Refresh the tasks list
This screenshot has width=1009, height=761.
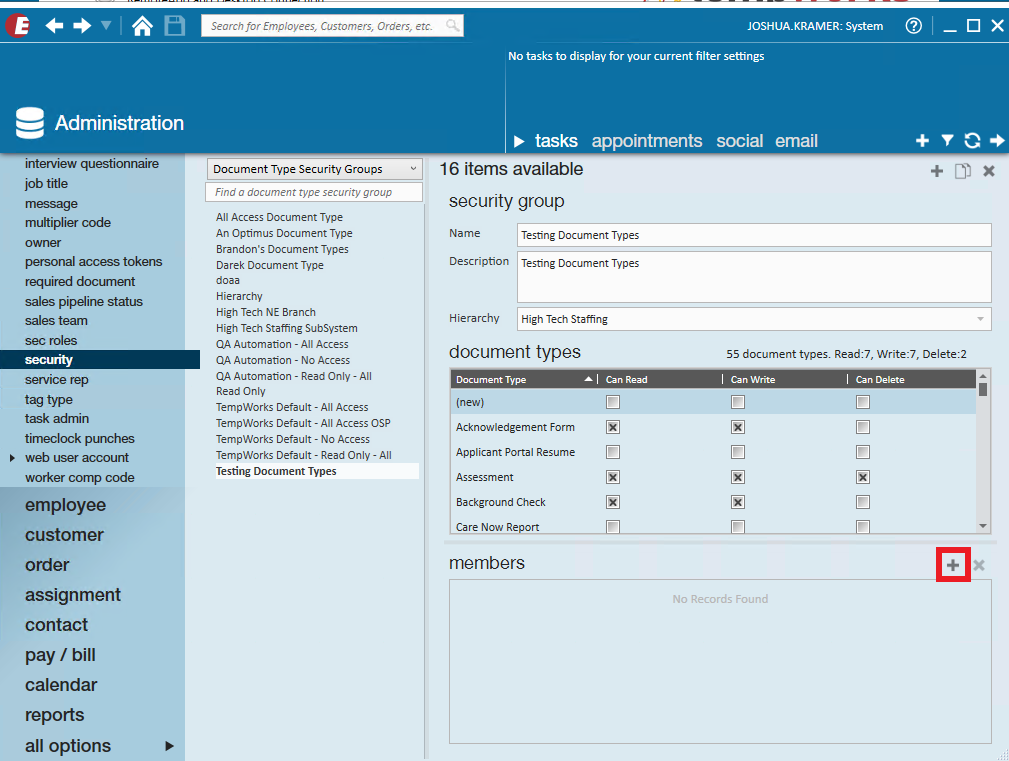972,140
